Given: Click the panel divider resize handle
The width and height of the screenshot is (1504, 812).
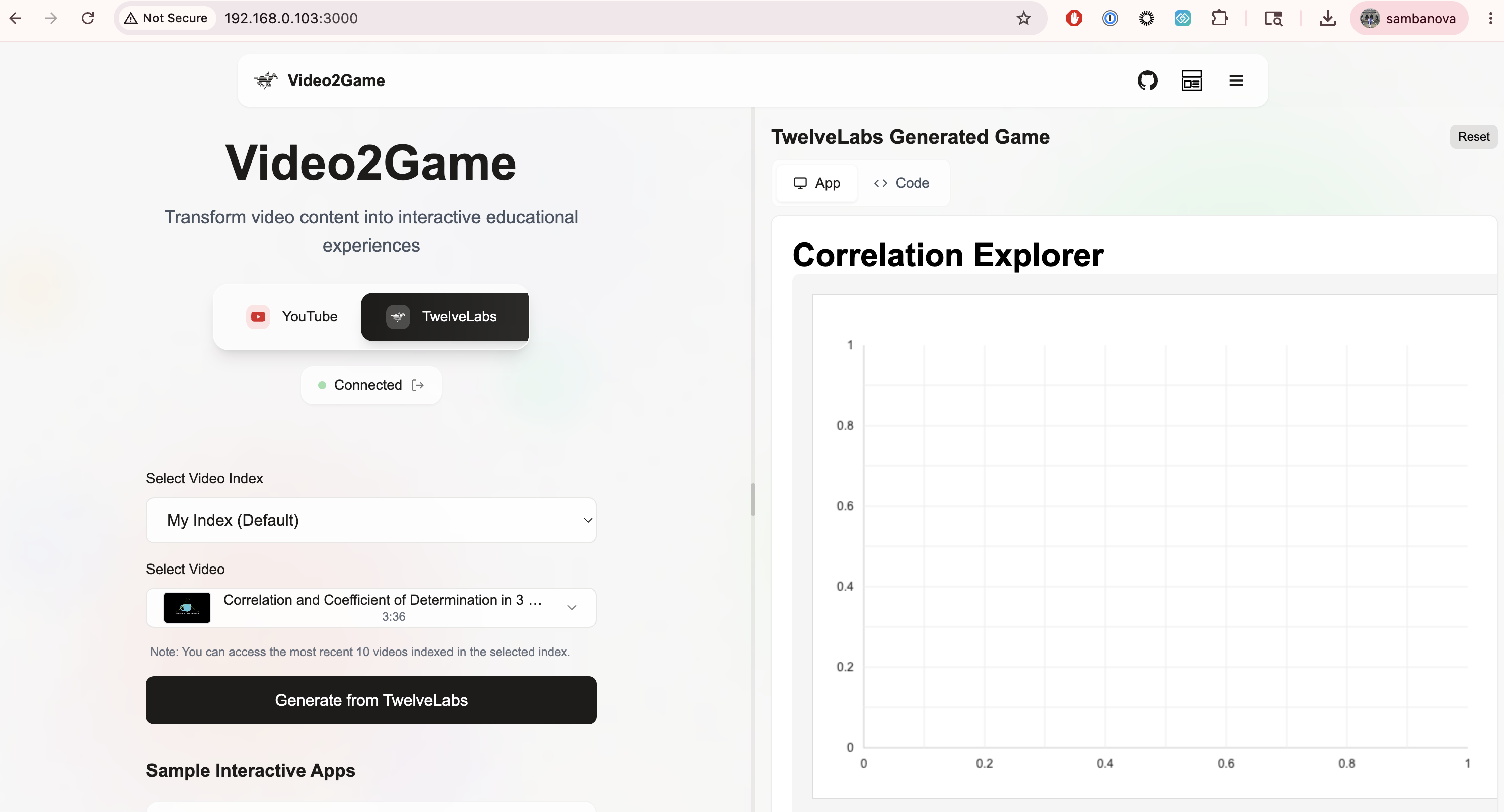Looking at the screenshot, I should pos(753,500).
